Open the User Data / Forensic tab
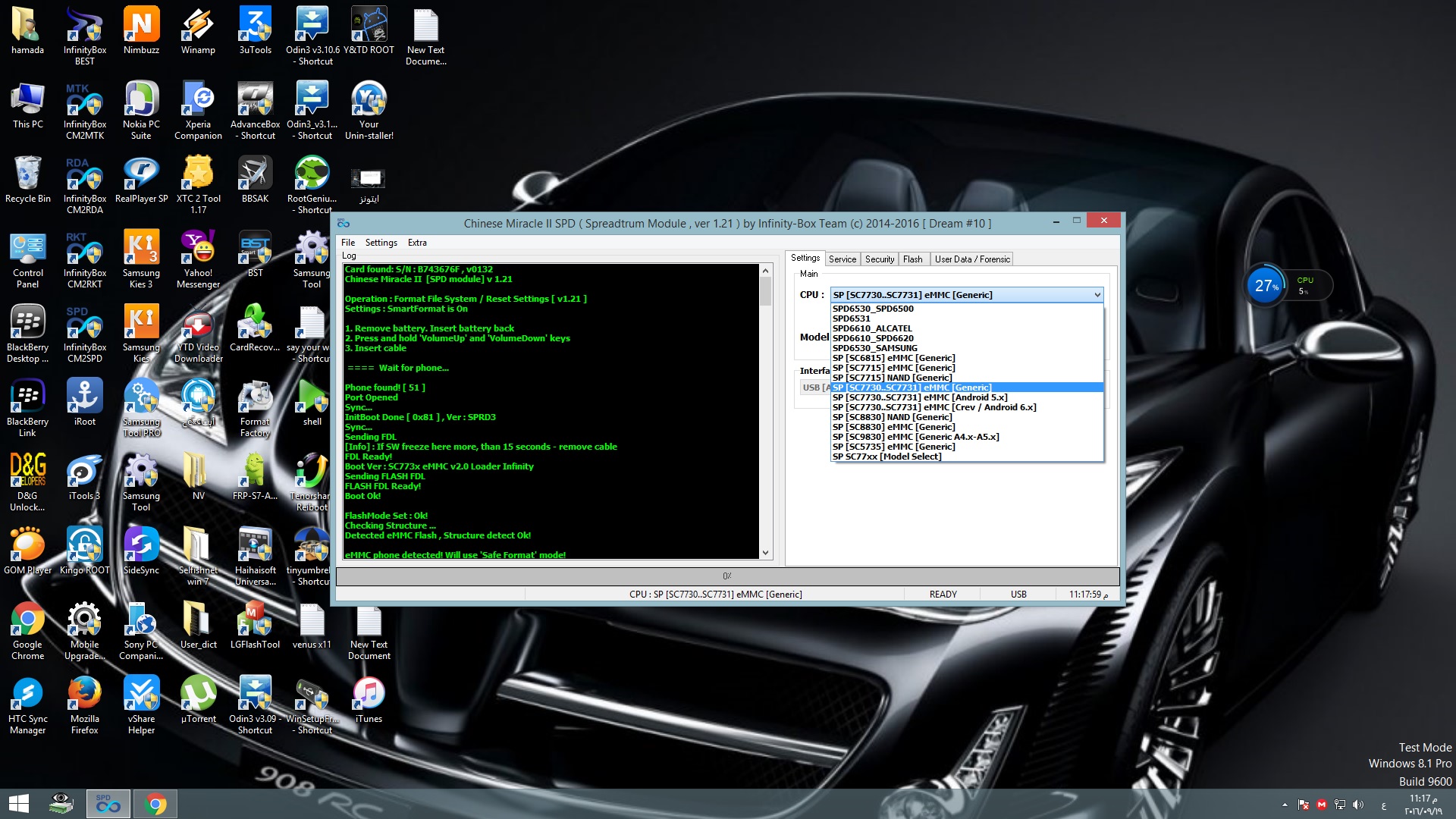 tap(972, 259)
